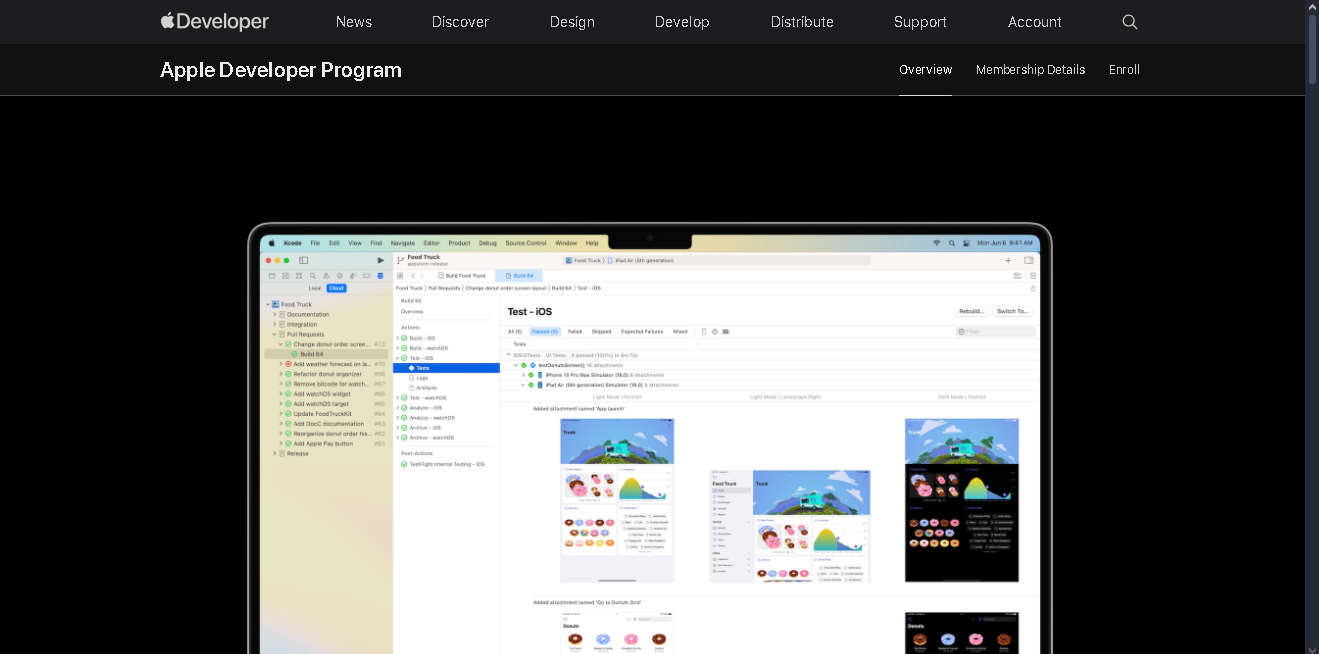Select the Overview tab
The width and height of the screenshot is (1319, 654).
point(925,70)
